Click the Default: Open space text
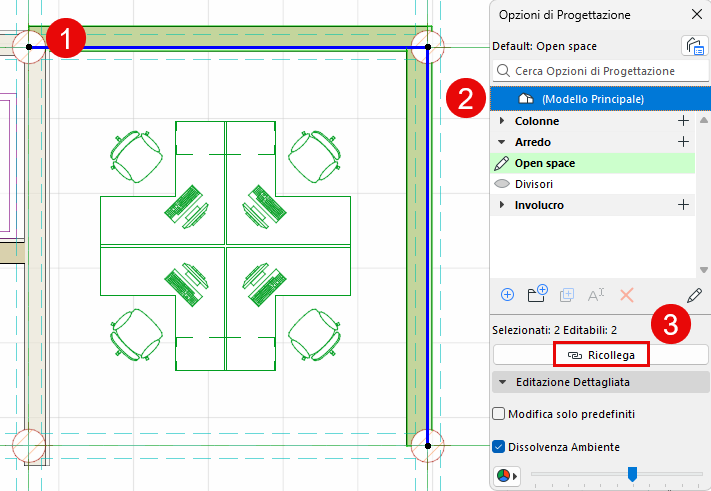Screen dimensions: 711x491 pyautogui.click(x=544, y=46)
